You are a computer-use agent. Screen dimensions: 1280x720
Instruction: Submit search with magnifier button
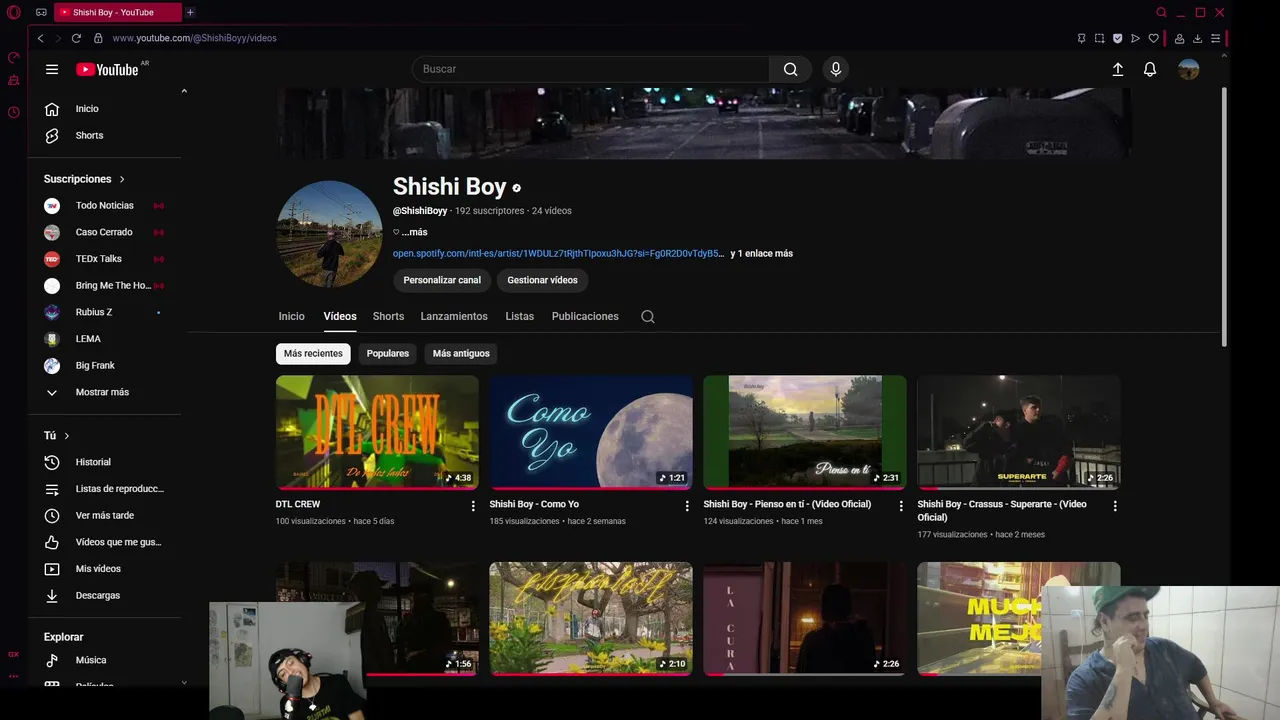(x=790, y=69)
